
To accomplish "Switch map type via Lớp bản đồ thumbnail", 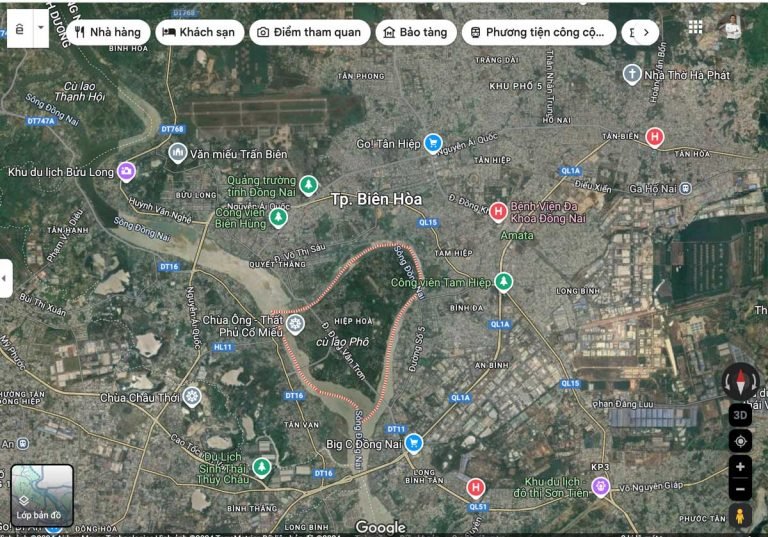I will [x=42, y=496].
